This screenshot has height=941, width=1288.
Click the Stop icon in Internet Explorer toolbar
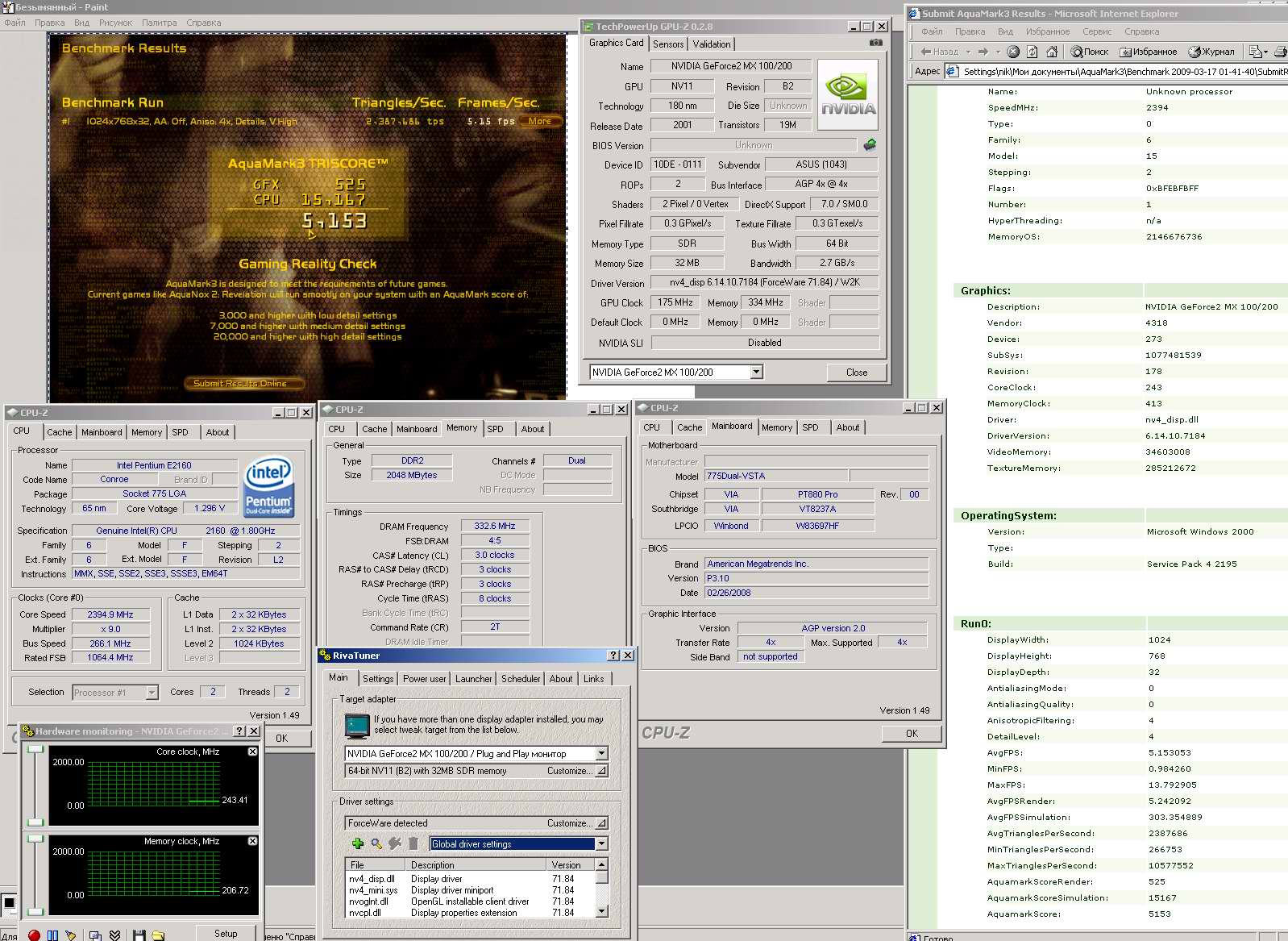[x=1013, y=52]
